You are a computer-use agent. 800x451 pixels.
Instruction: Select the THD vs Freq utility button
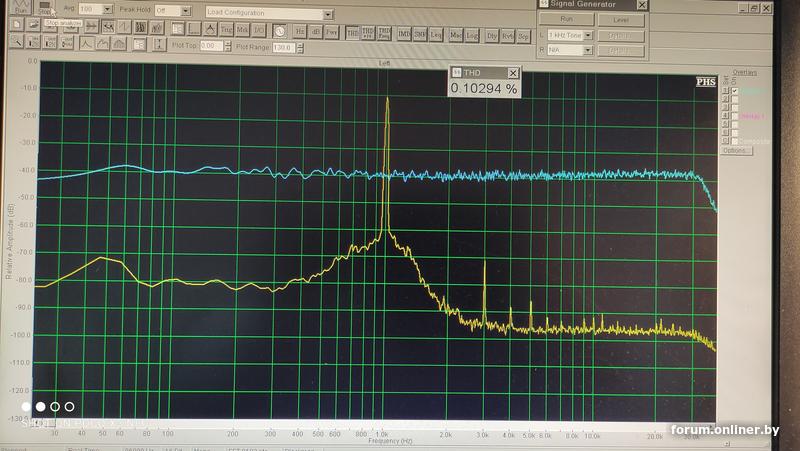click(x=384, y=34)
